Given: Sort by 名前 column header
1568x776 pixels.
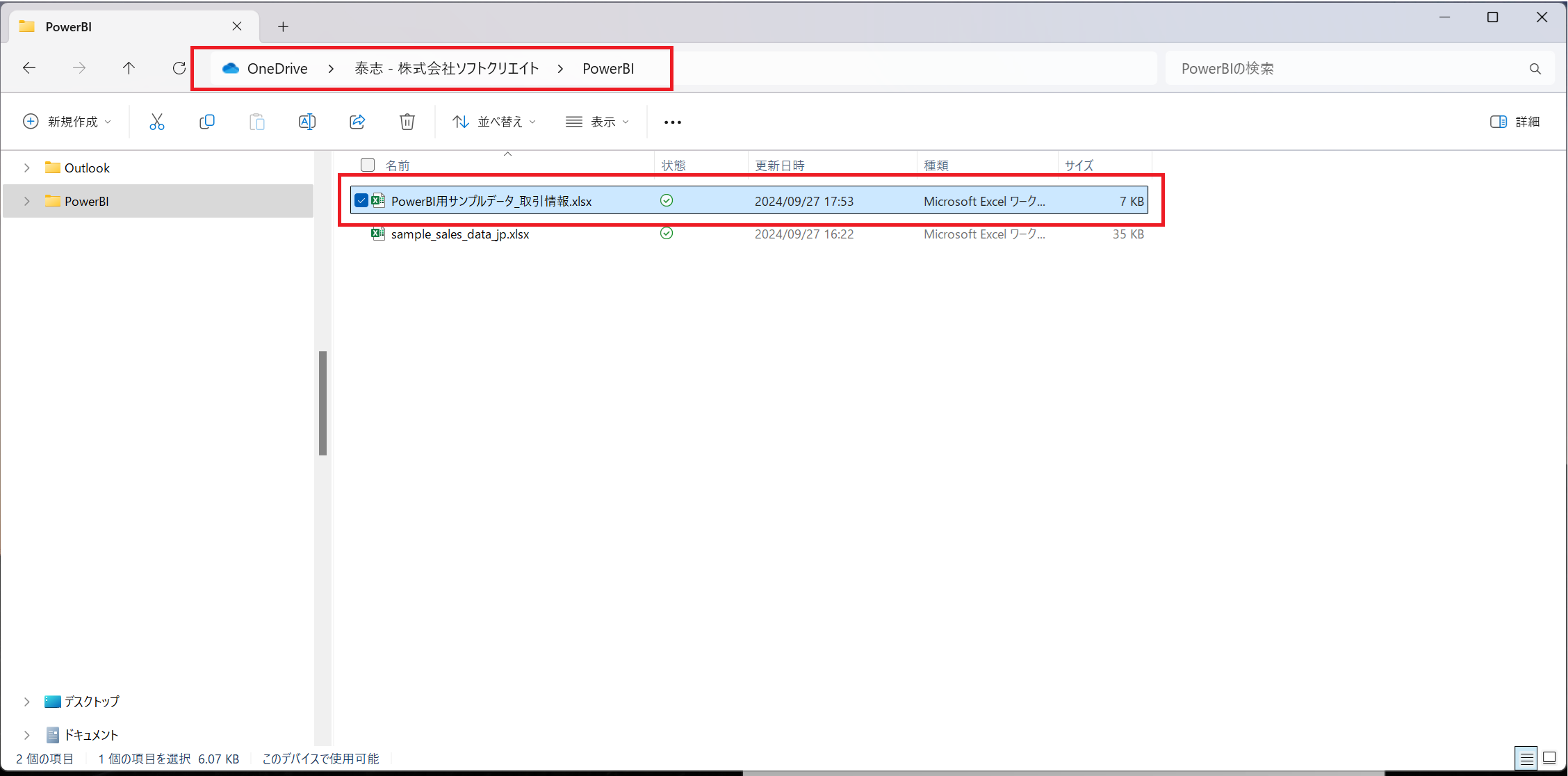Looking at the screenshot, I should coord(398,165).
